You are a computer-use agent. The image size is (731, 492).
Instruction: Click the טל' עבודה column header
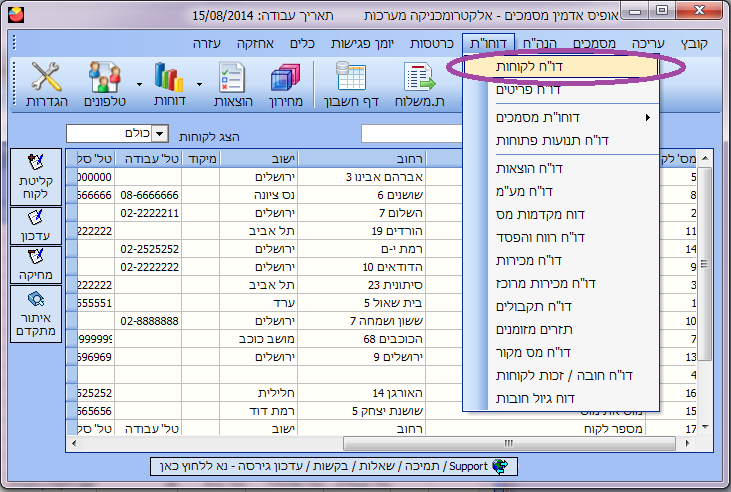[148, 159]
